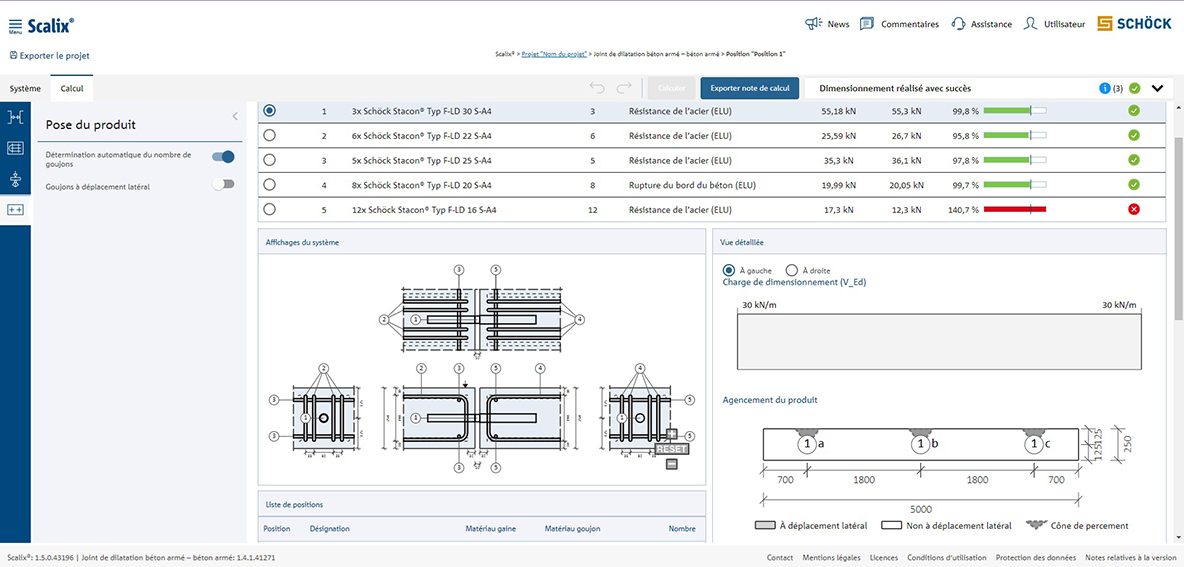
Task: Click red 140,7 % utilization bar
Action: 1015,209
